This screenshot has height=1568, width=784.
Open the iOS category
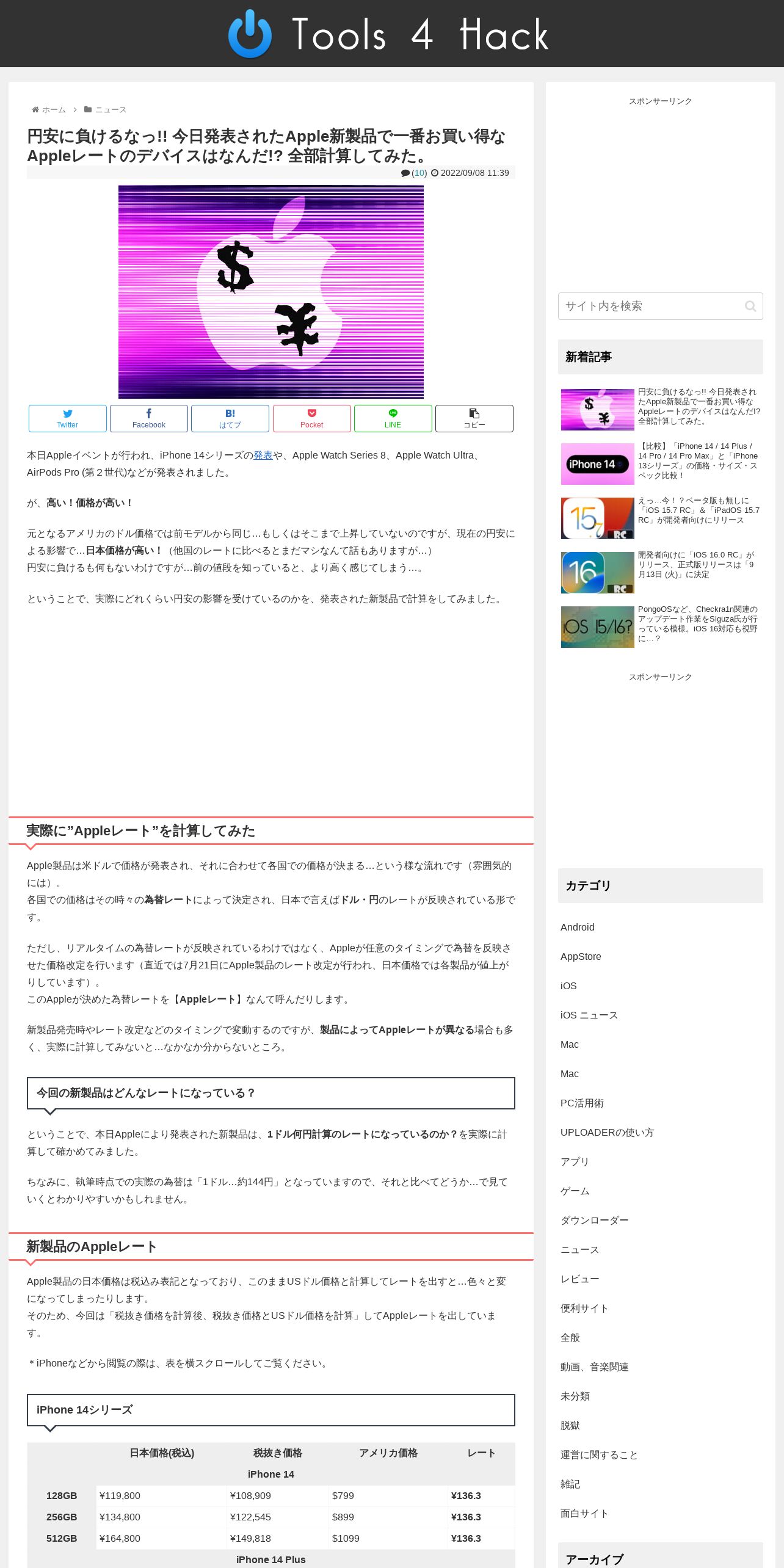pos(568,985)
